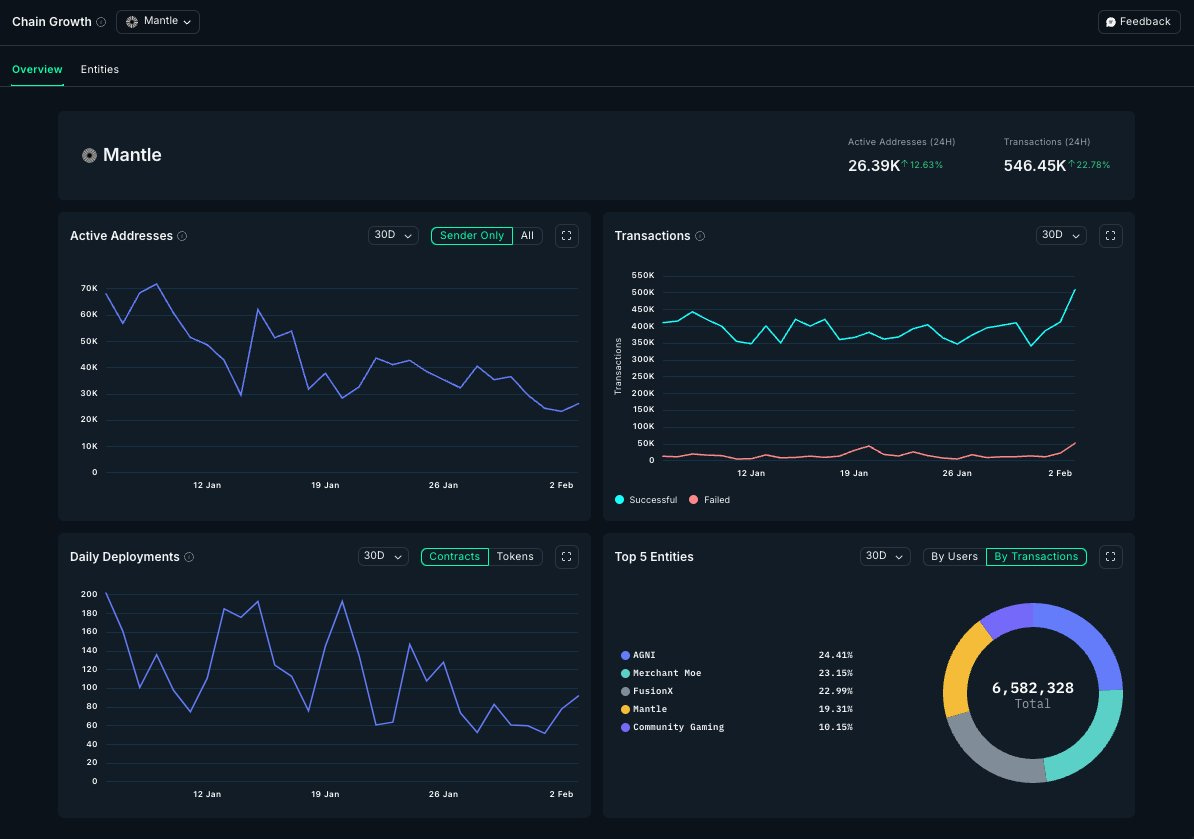Click the AGNI entity name
The image size is (1194, 839).
click(x=644, y=656)
